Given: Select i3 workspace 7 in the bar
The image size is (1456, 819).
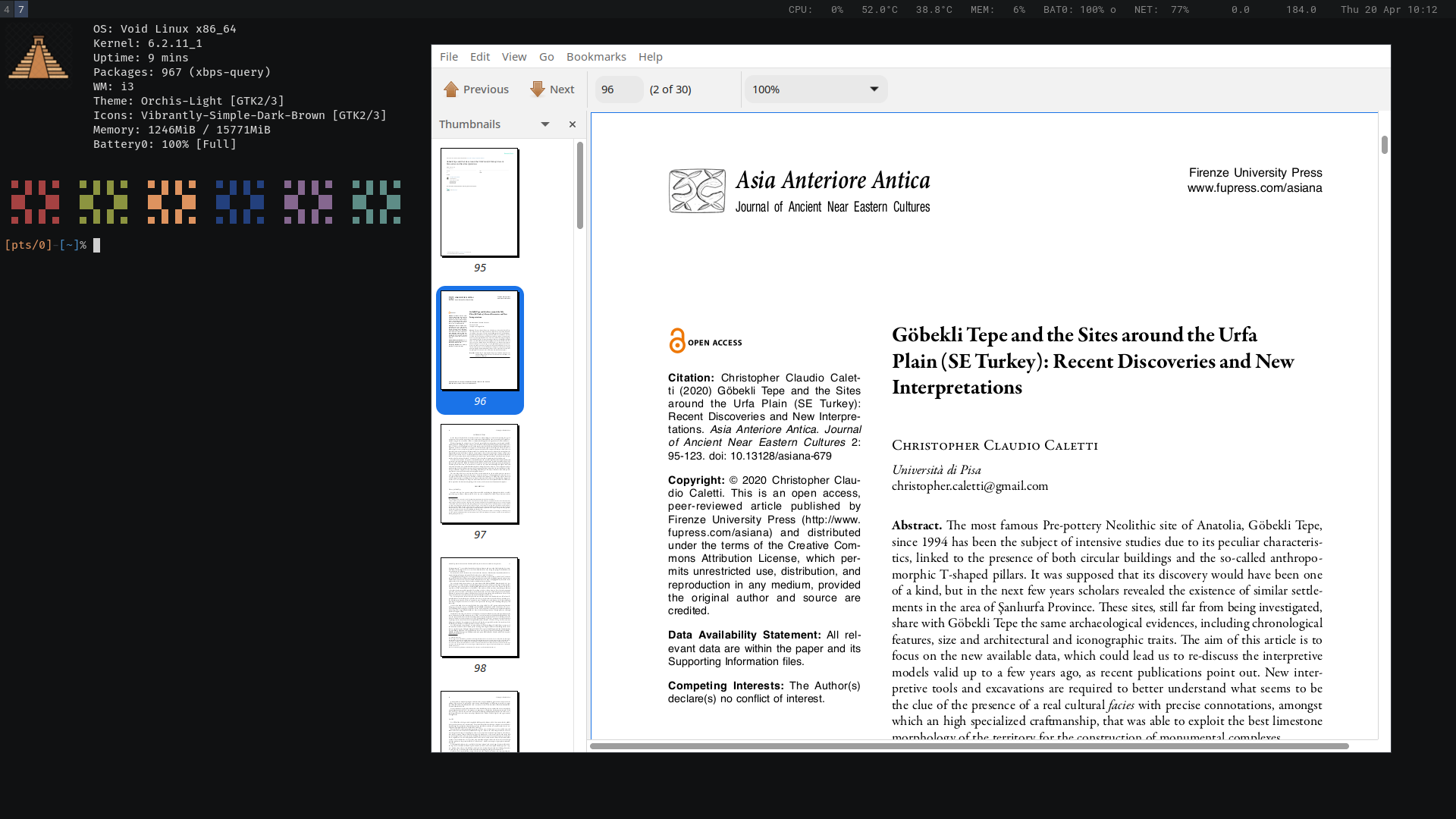Looking at the screenshot, I should [x=21, y=9].
